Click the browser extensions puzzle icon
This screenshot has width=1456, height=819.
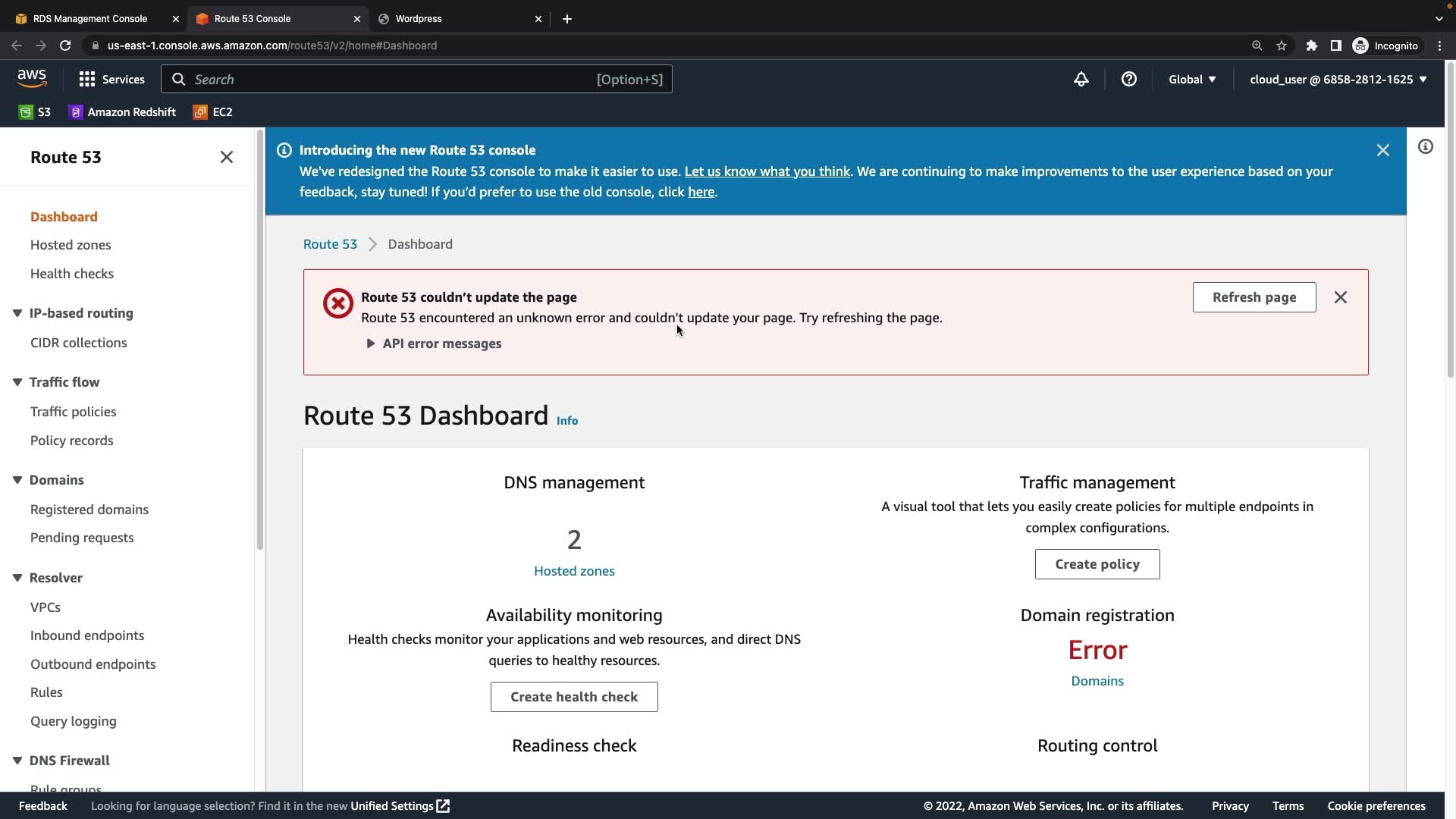(x=1312, y=45)
